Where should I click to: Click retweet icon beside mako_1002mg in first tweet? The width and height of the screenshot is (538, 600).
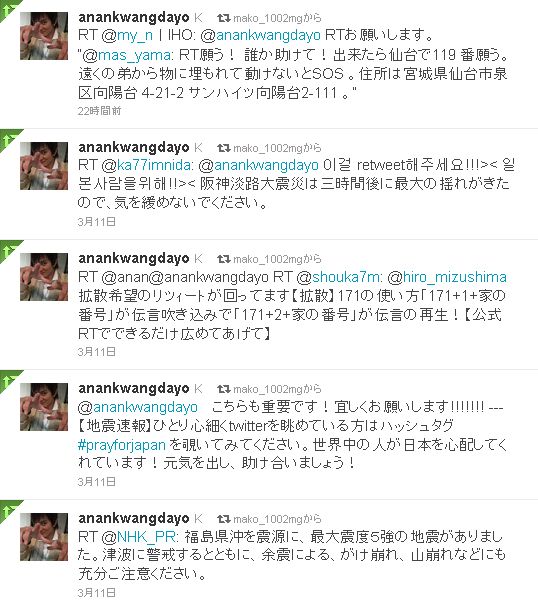point(223,18)
